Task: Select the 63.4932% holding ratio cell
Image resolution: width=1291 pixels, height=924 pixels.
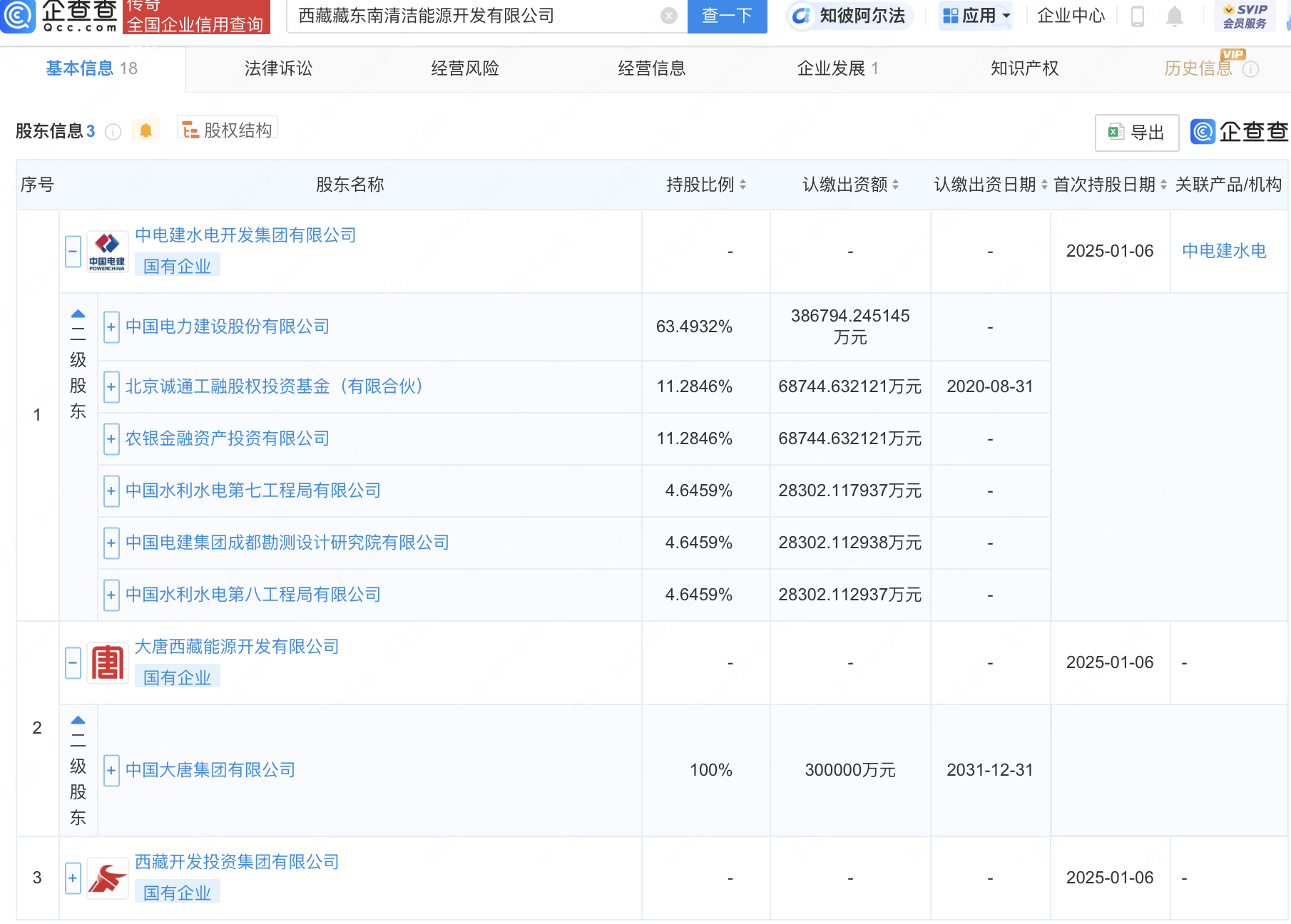Action: 706,327
